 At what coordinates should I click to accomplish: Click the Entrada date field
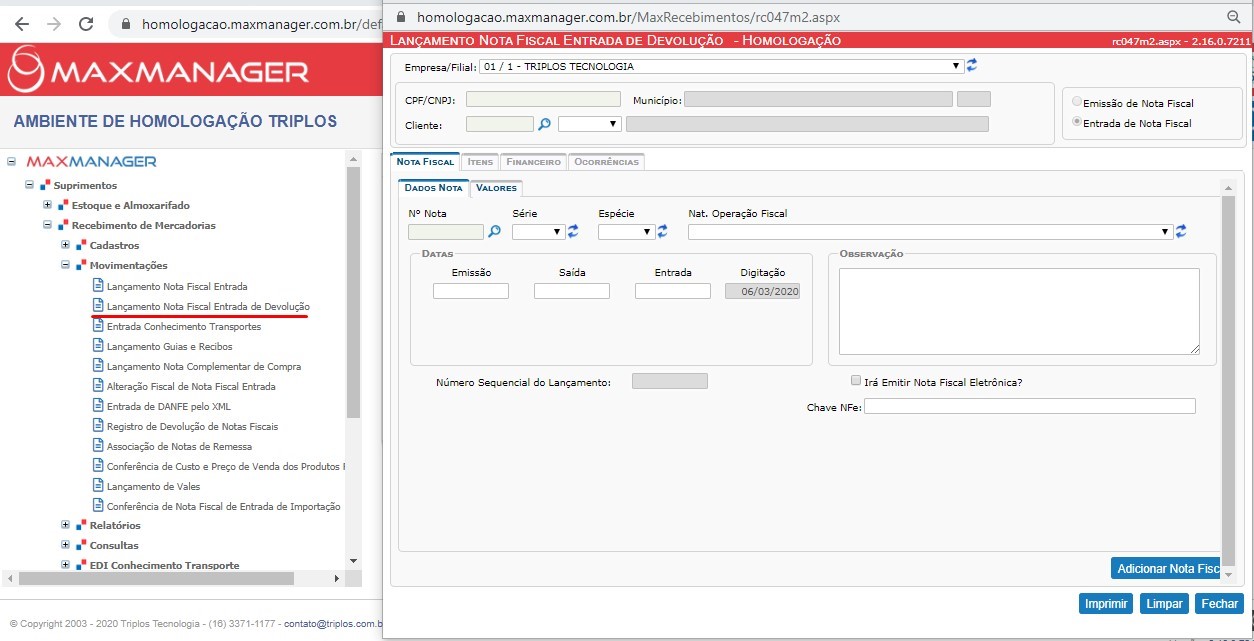pyautogui.click(x=673, y=291)
